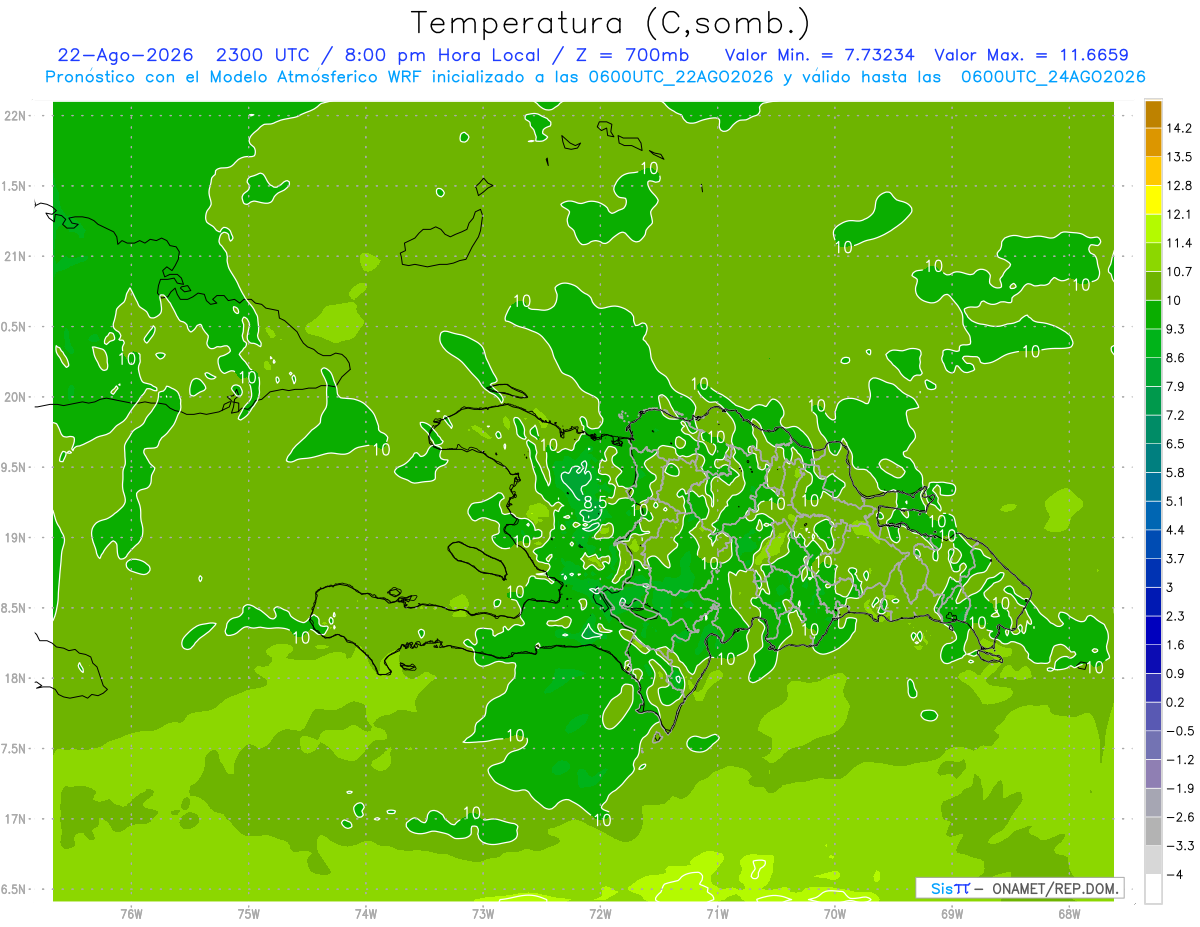
Task: Pick the swatch between 10 and 10.7
Action: tap(1153, 286)
